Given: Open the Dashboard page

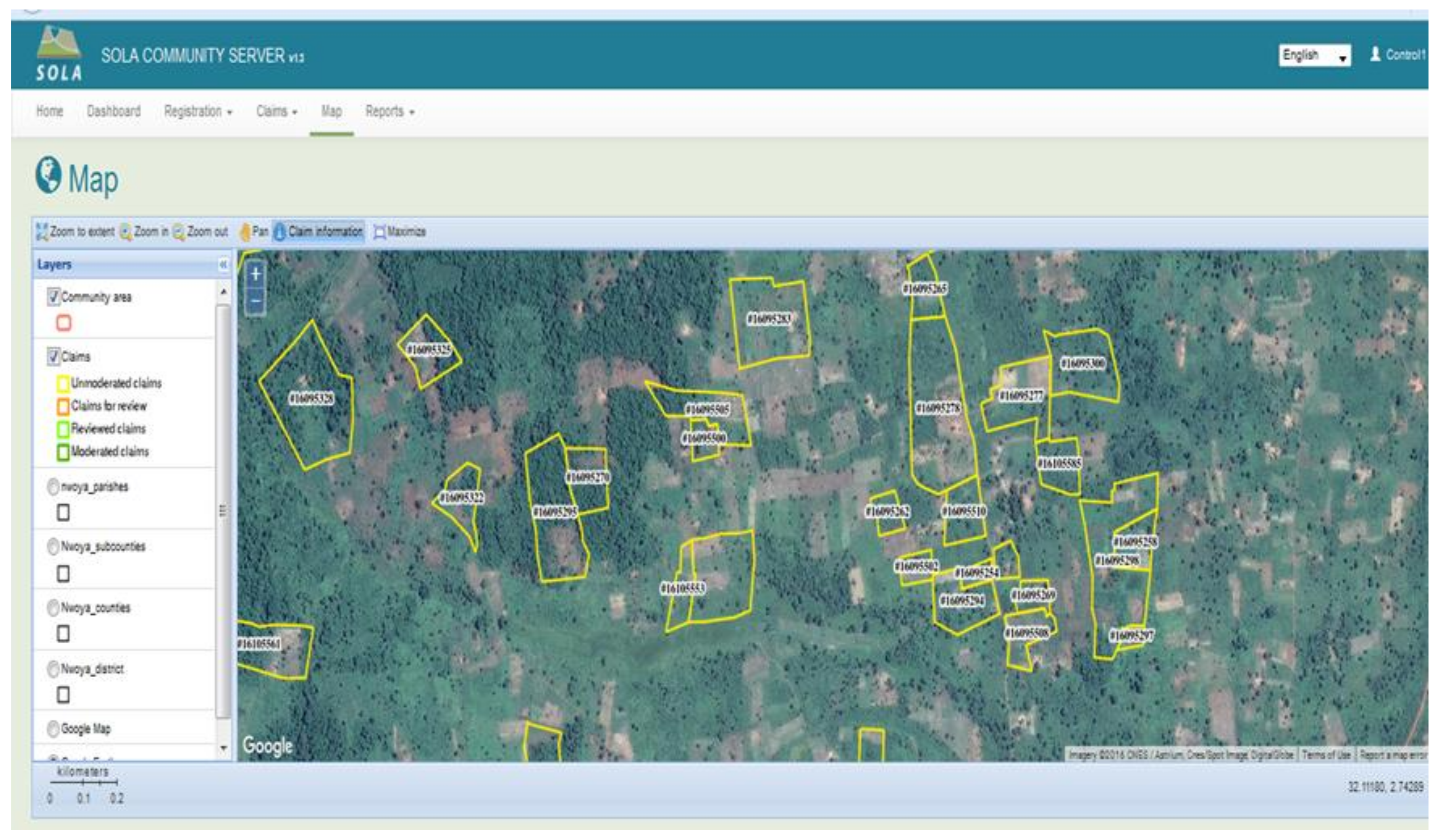Looking at the screenshot, I should coord(114,111).
